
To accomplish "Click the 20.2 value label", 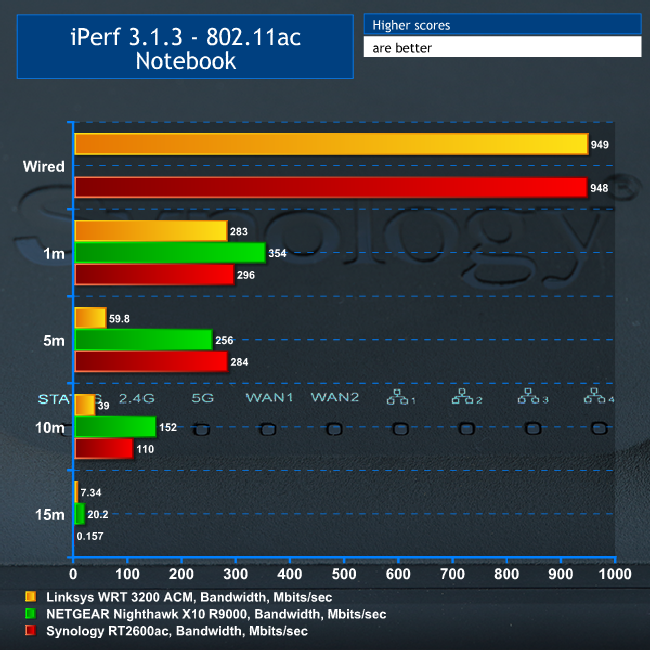I will coord(98,514).
